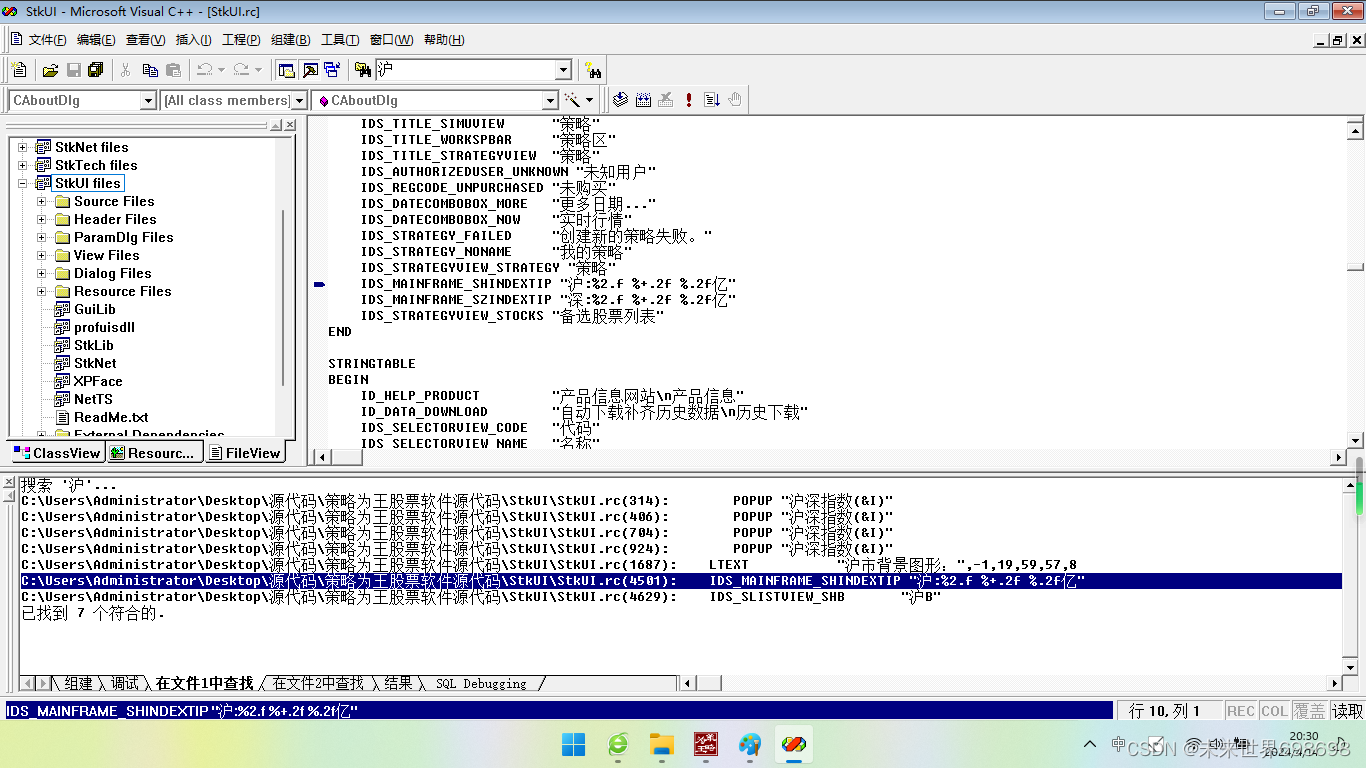Screen dimensions: 1366x768
Task: Compile the file with Compile icon
Action: pos(620,100)
